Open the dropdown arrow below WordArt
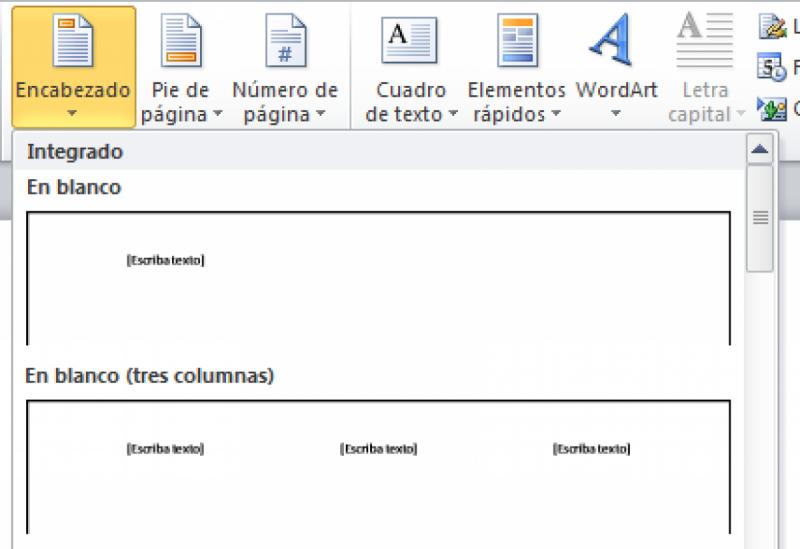Viewport: 800px width, 549px height. pos(616,114)
